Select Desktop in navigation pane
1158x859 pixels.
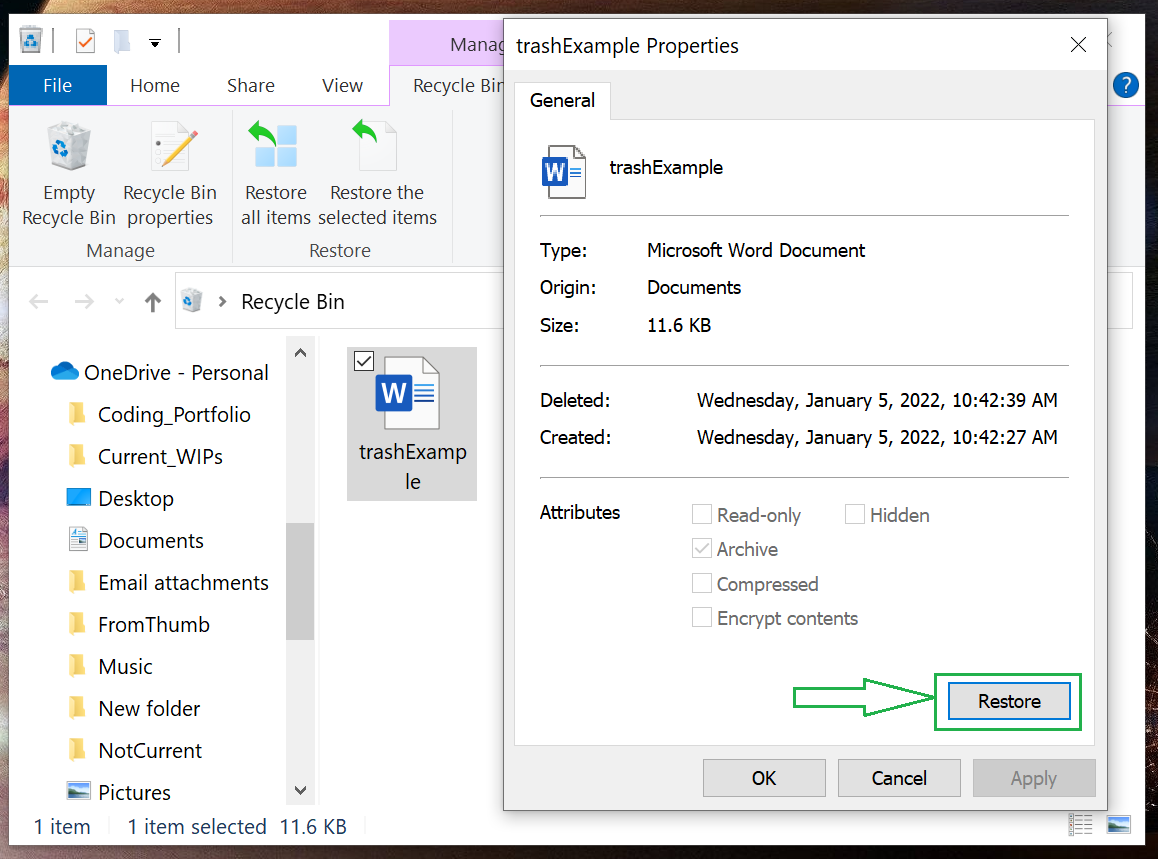coord(120,499)
